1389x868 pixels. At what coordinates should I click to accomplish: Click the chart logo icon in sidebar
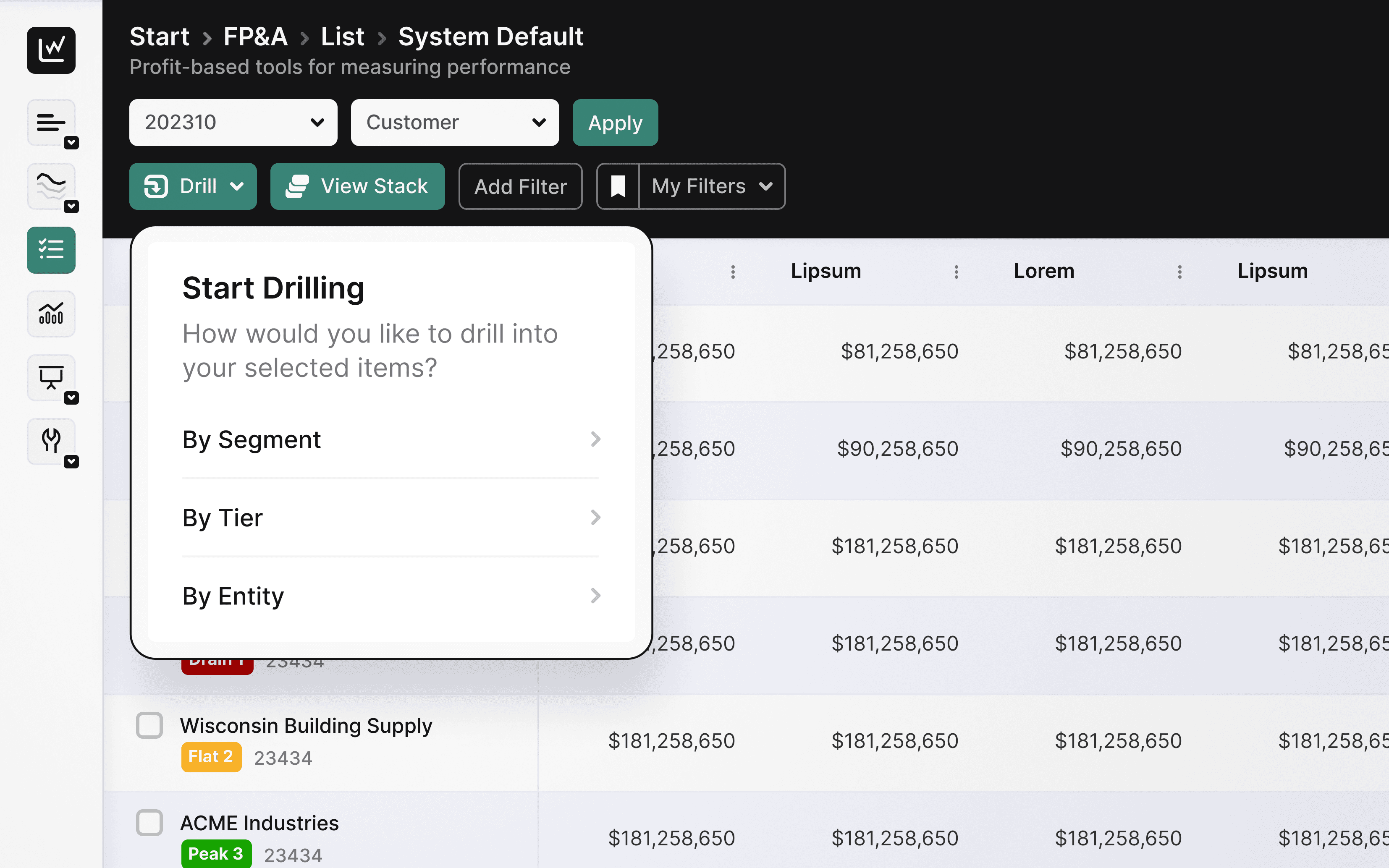point(51,50)
